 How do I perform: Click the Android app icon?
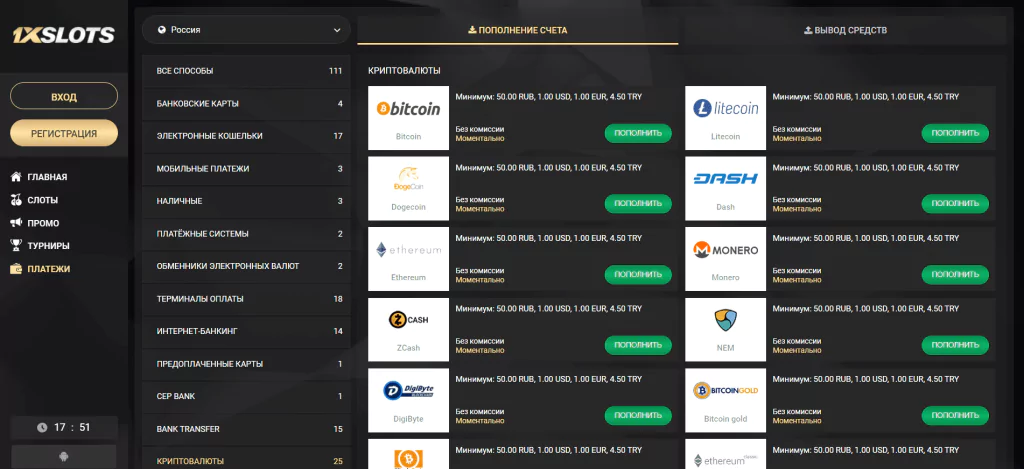click(x=64, y=457)
